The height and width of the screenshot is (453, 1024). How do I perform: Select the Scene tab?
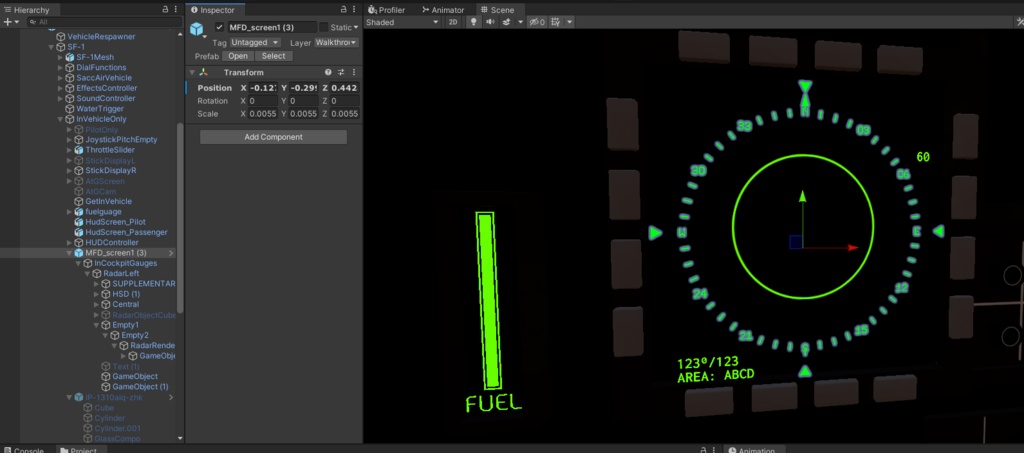pos(498,10)
